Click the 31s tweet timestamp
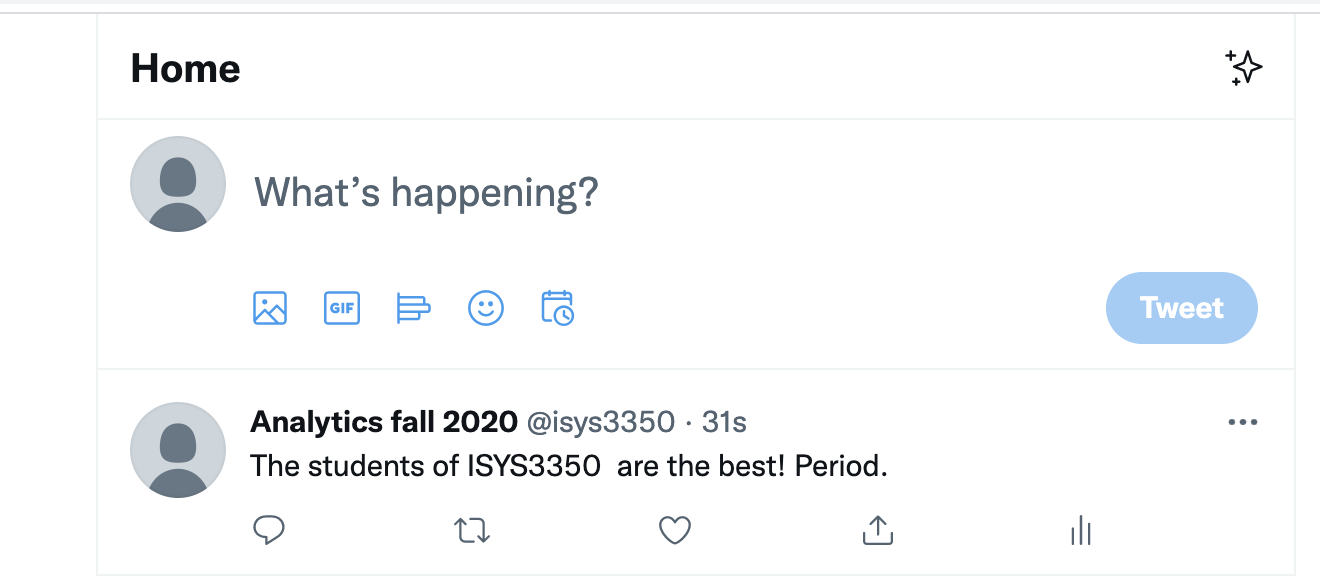1320x576 pixels. [724, 422]
